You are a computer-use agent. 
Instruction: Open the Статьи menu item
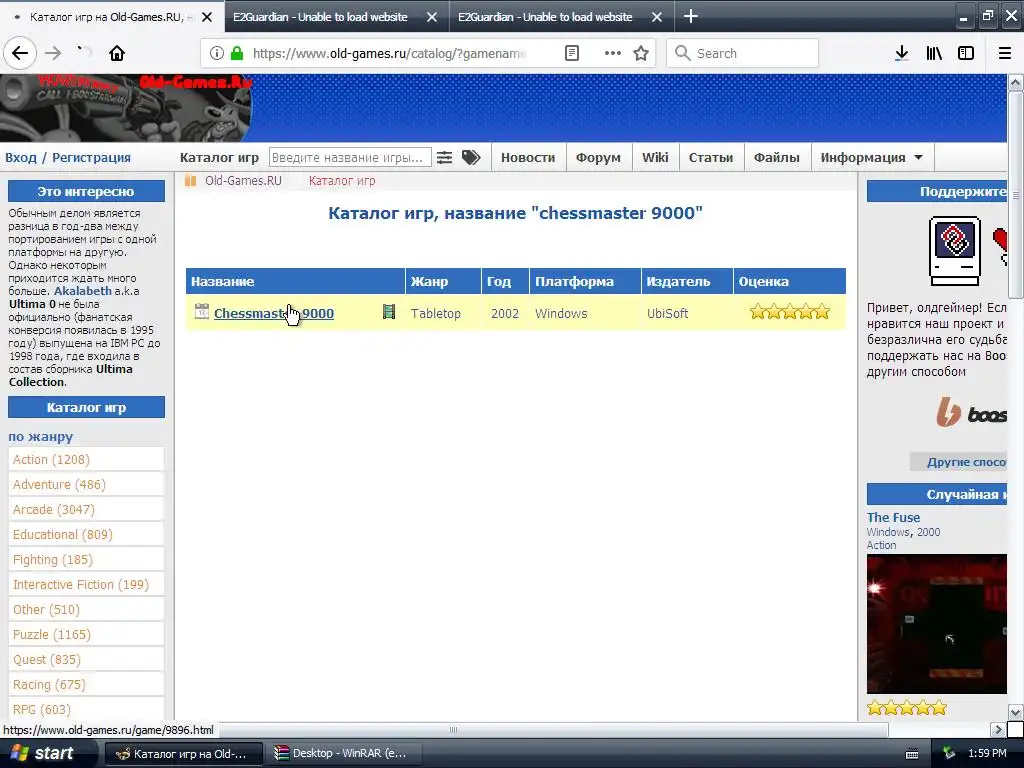pos(711,157)
